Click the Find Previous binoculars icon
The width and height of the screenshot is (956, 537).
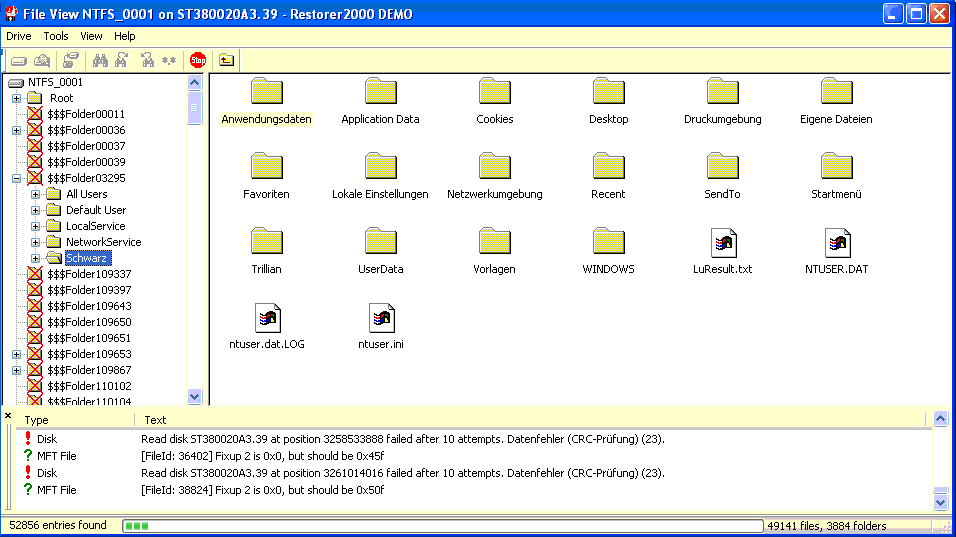click(147, 60)
